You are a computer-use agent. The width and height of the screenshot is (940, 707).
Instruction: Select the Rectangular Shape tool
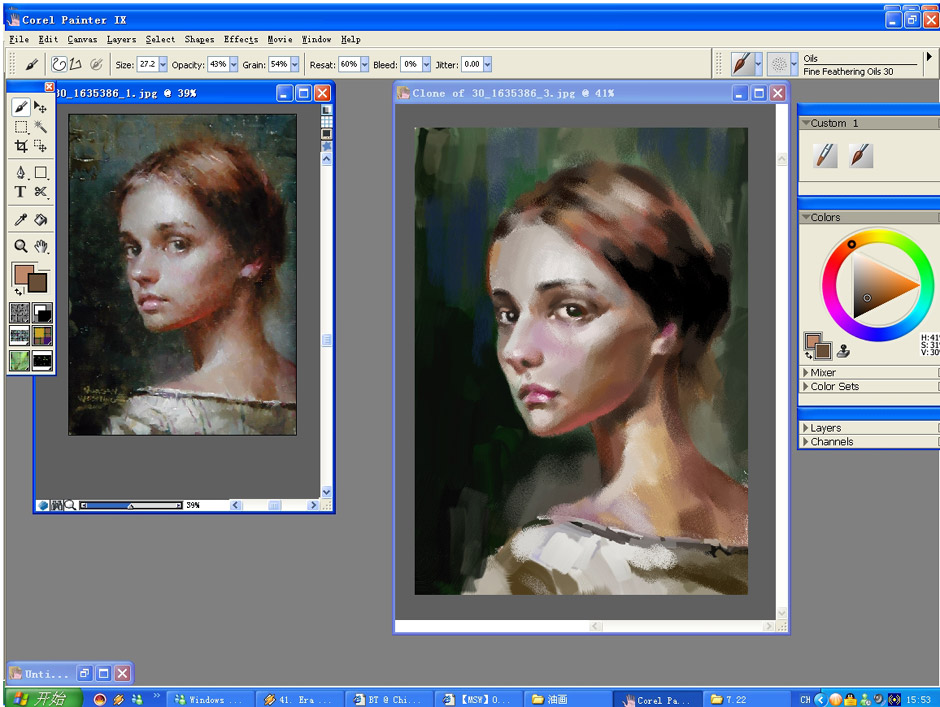(x=40, y=173)
